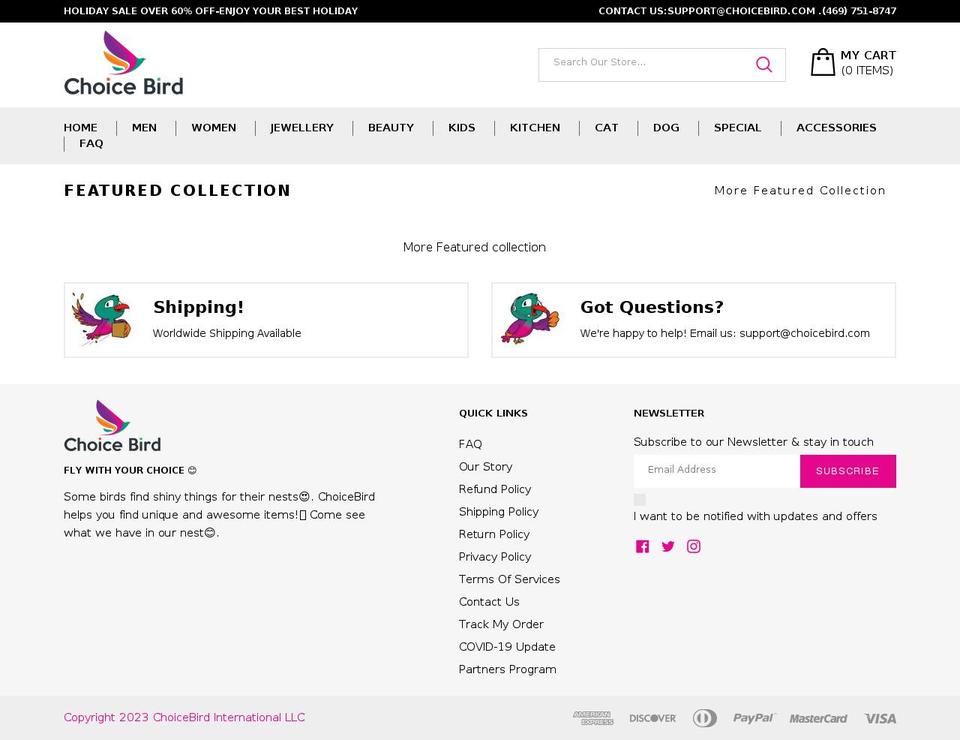Open the CAT category menu
The width and height of the screenshot is (960, 740).
point(606,127)
